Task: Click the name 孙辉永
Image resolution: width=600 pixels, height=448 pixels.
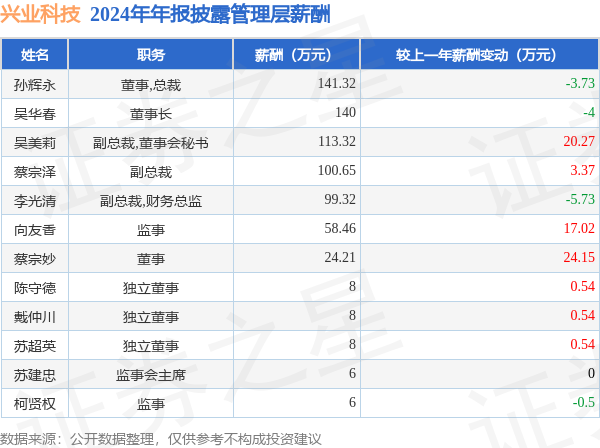Action: tap(35, 85)
